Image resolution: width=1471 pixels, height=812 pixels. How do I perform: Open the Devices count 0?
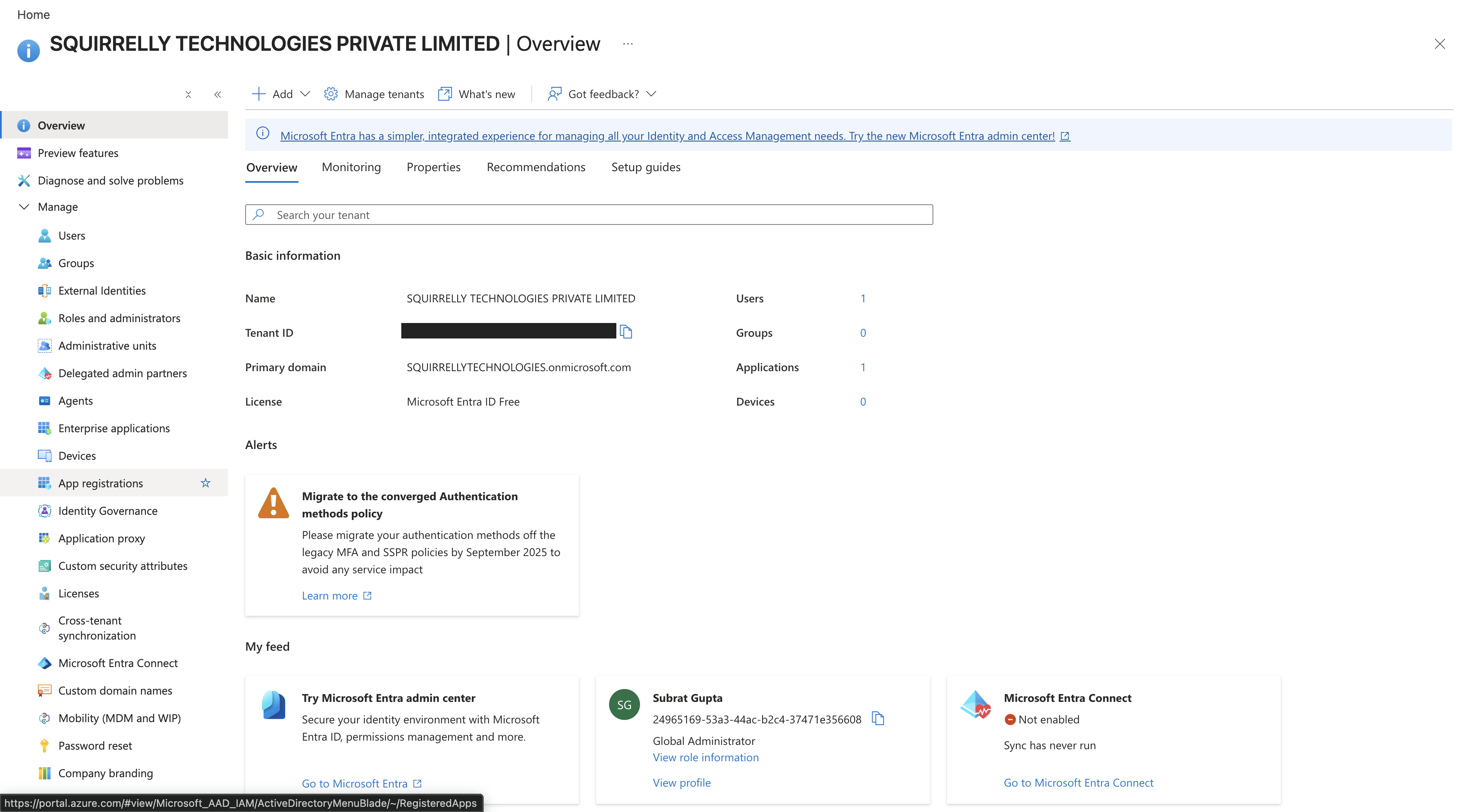point(863,401)
